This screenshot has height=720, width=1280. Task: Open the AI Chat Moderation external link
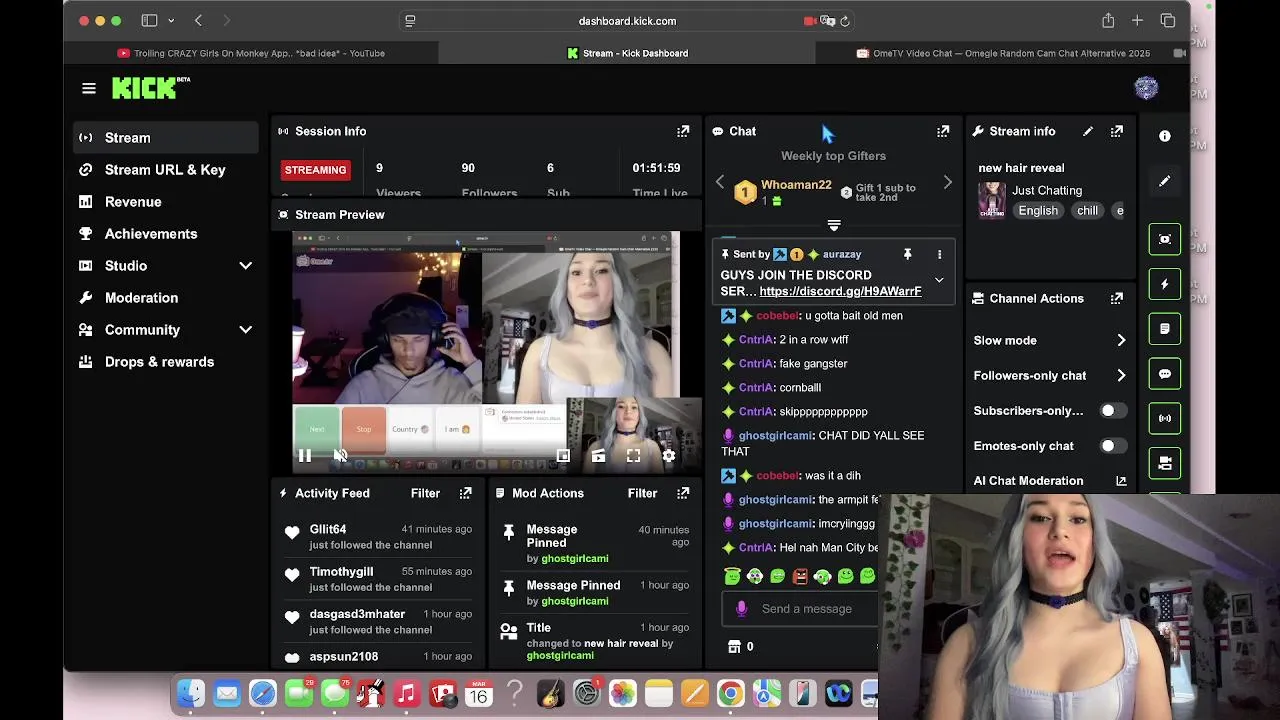click(x=1121, y=481)
